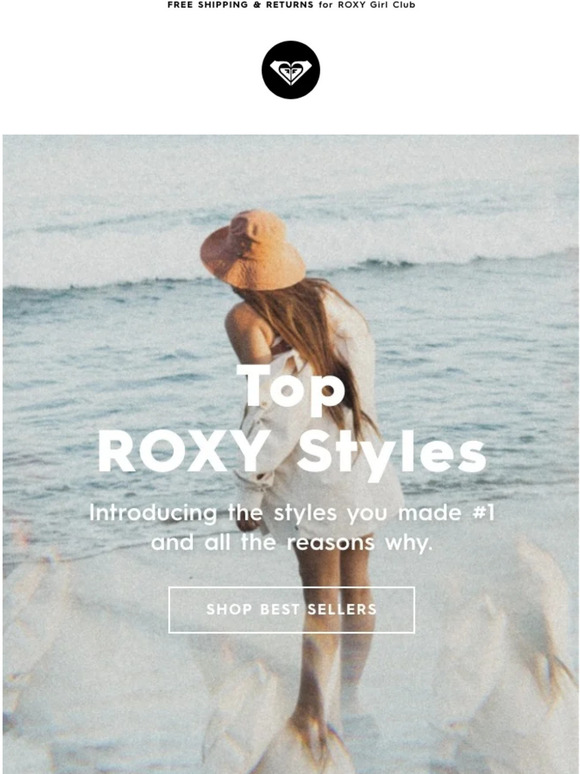The width and height of the screenshot is (580, 774).
Task: Open the SHOP BEST SELLERS button
Action: tap(291, 610)
